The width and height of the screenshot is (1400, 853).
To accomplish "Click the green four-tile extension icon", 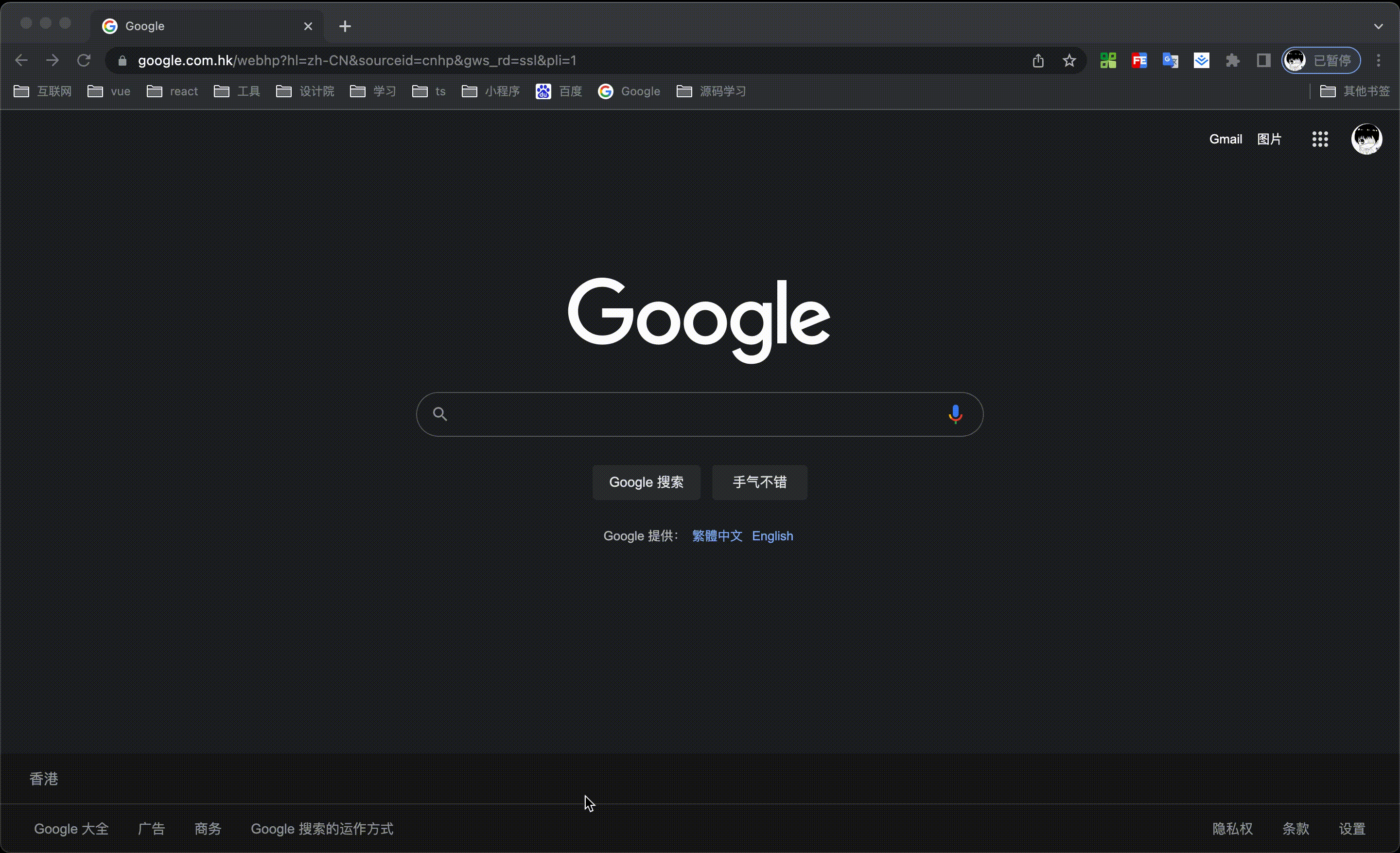I will (1107, 60).
